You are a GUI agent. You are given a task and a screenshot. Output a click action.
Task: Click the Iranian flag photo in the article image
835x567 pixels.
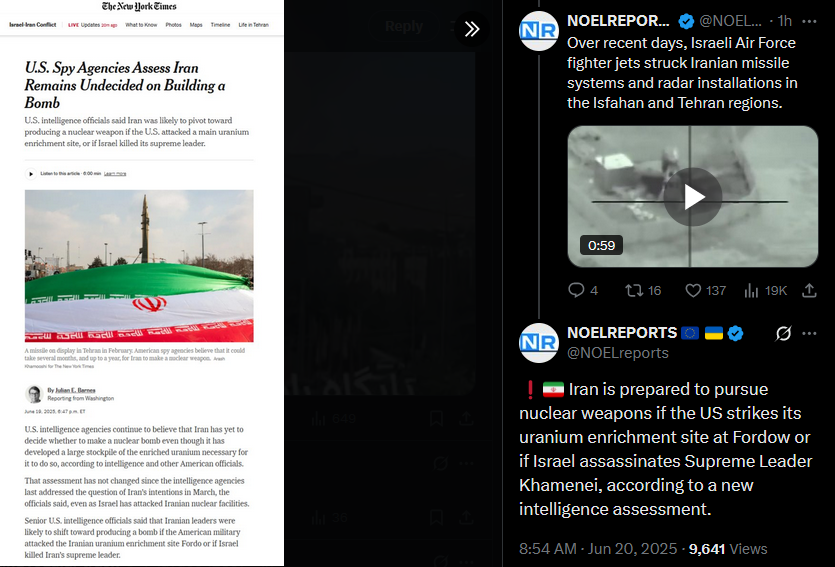[x=139, y=266]
